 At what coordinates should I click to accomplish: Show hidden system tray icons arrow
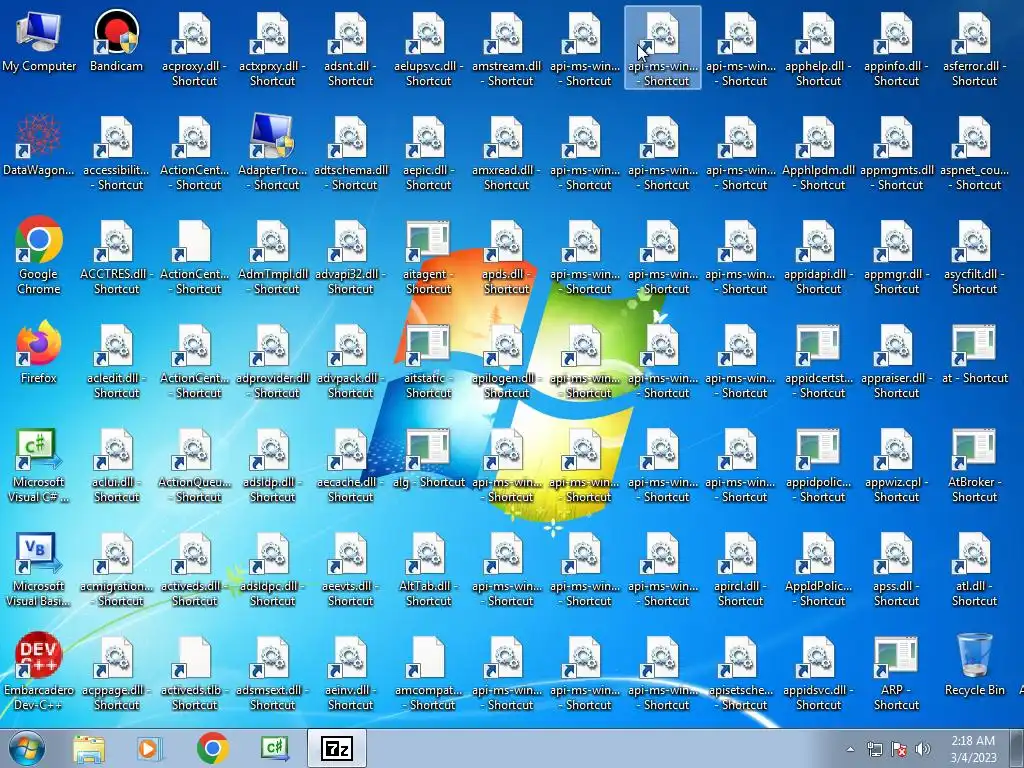850,750
